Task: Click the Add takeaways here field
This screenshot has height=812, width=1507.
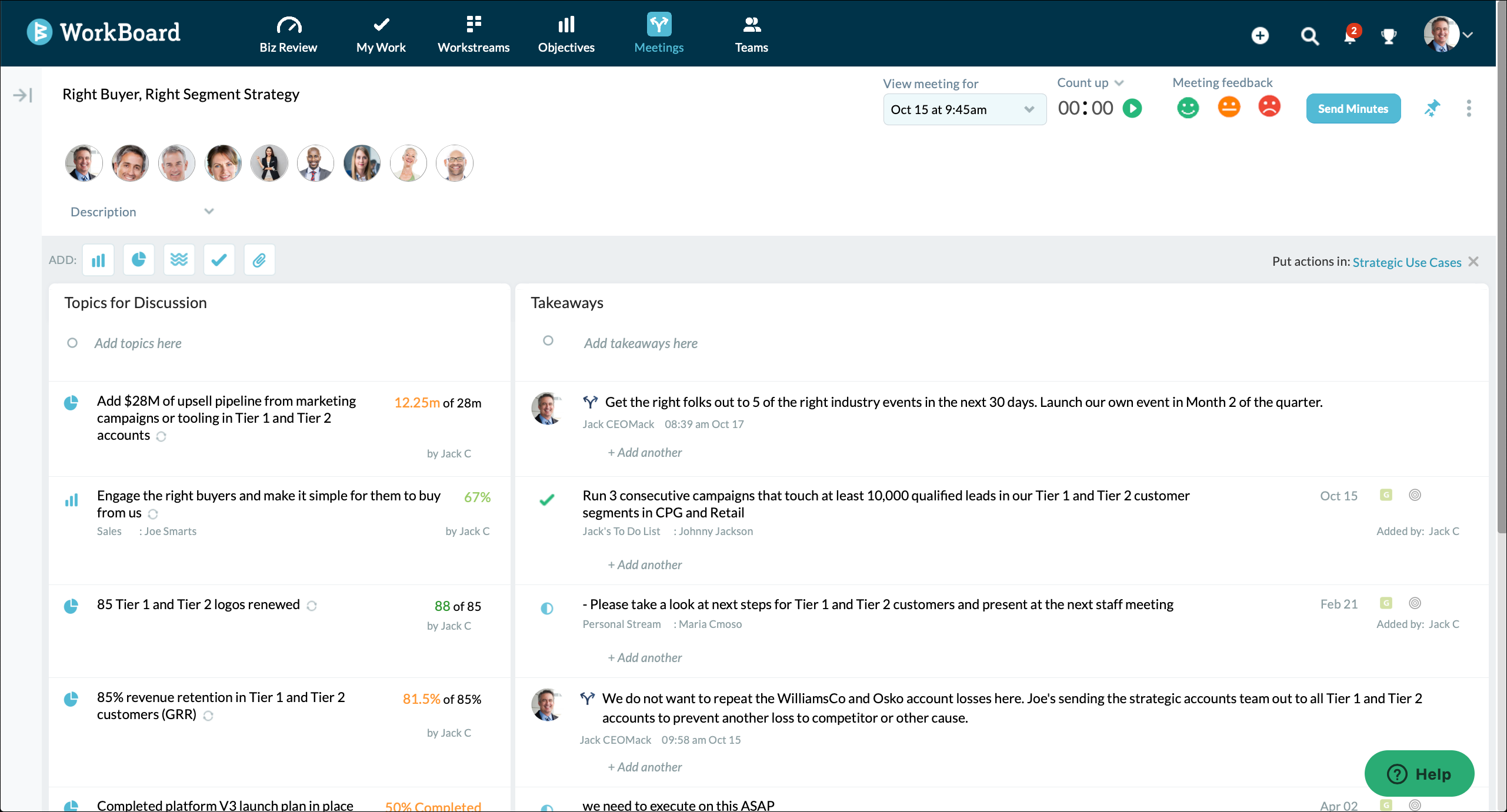Action: tap(641, 343)
